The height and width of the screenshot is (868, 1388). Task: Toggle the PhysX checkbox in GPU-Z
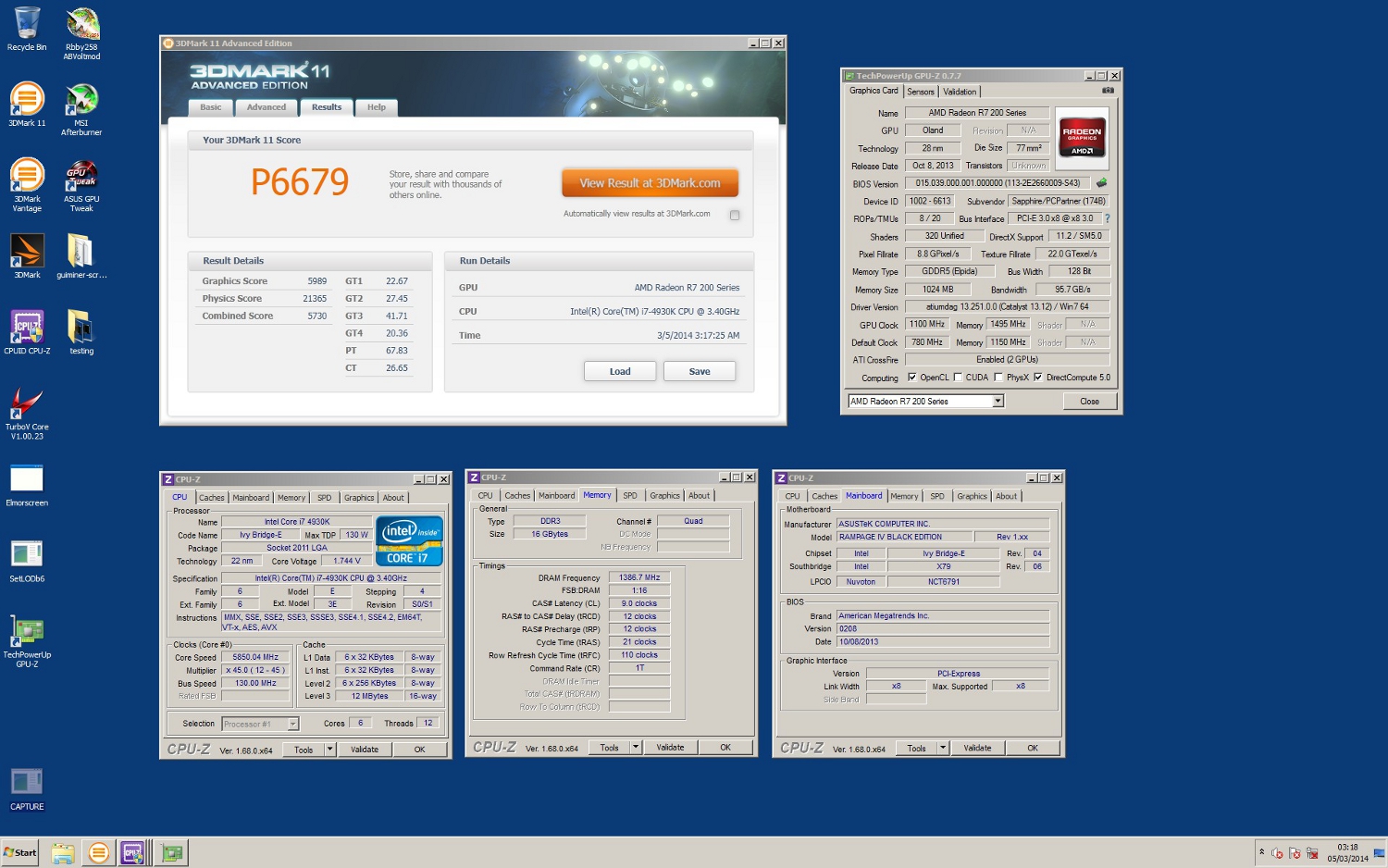pos(998,378)
